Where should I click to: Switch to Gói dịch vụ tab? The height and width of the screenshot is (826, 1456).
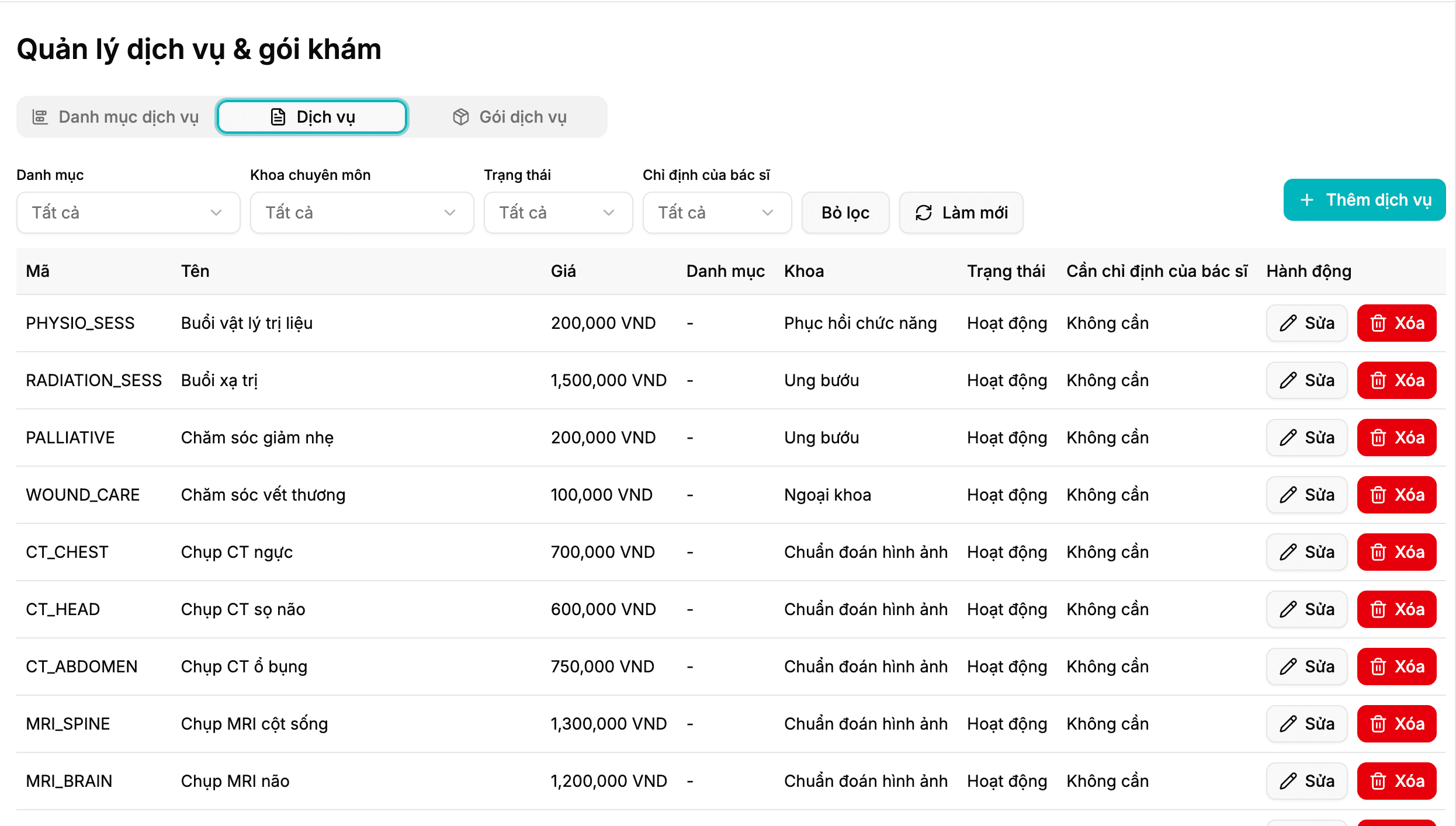pyautogui.click(x=509, y=117)
